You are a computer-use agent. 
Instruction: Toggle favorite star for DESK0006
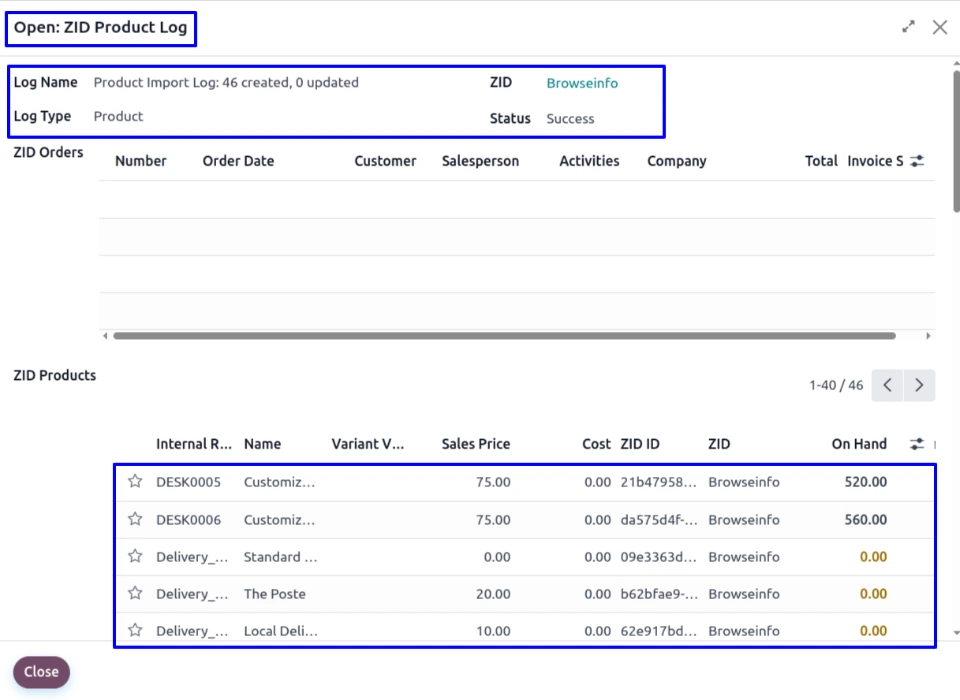(135, 519)
